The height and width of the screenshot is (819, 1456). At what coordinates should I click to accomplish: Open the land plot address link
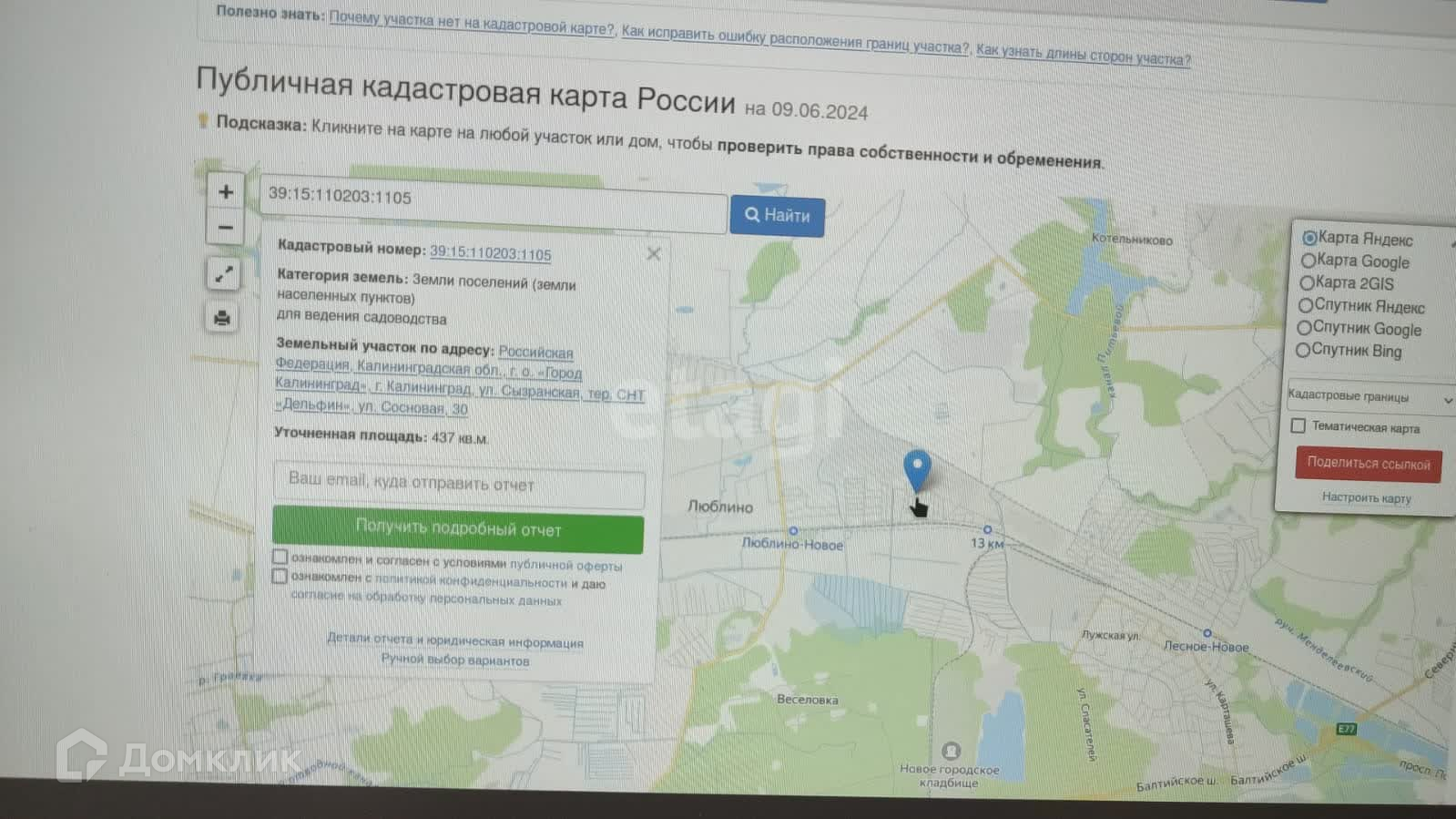(460, 380)
